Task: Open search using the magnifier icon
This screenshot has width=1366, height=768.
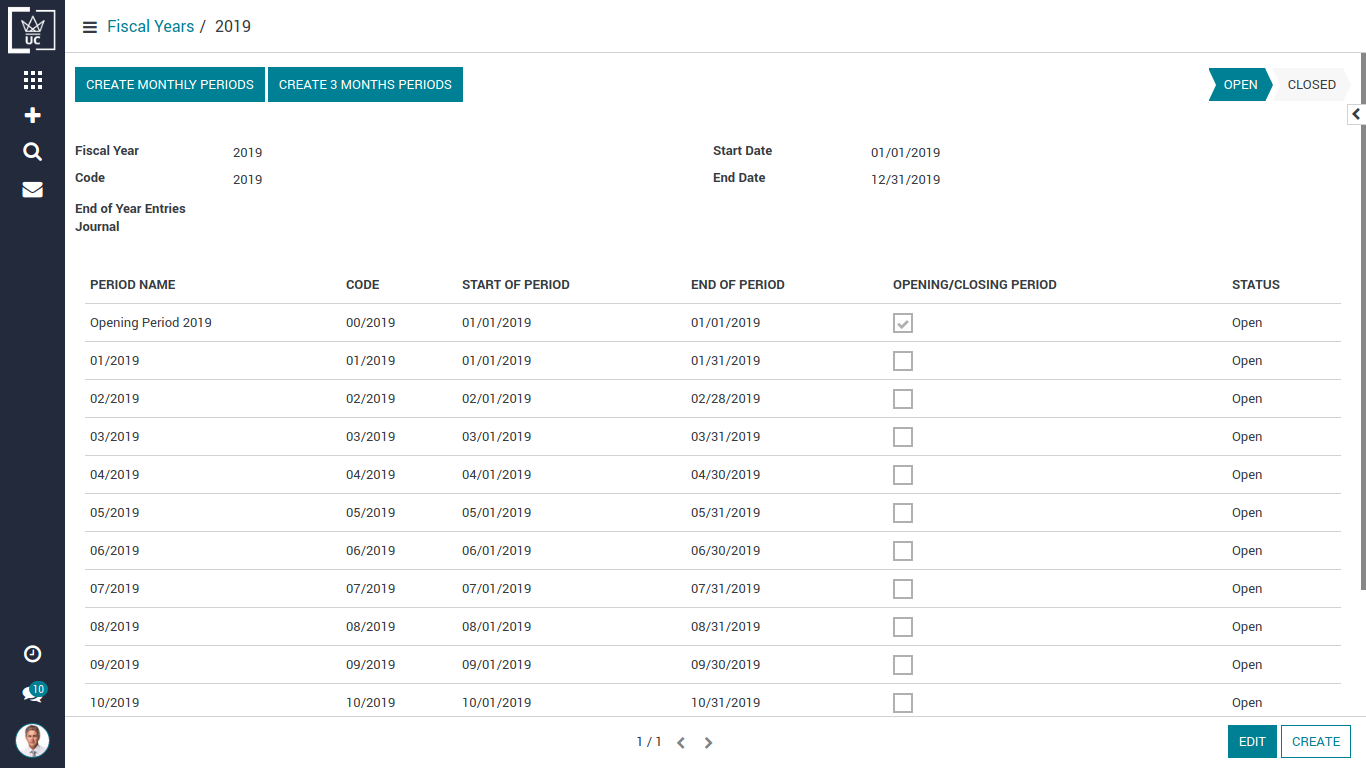Action: click(x=32, y=152)
